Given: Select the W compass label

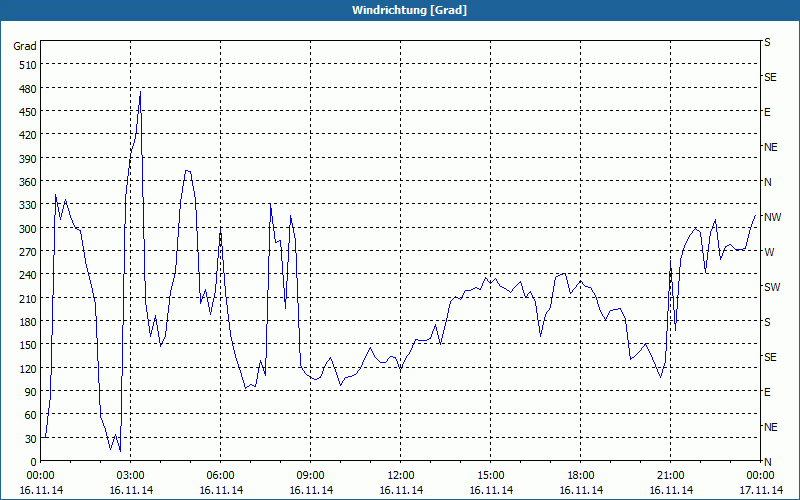Looking at the screenshot, I should pyautogui.click(x=769, y=252).
